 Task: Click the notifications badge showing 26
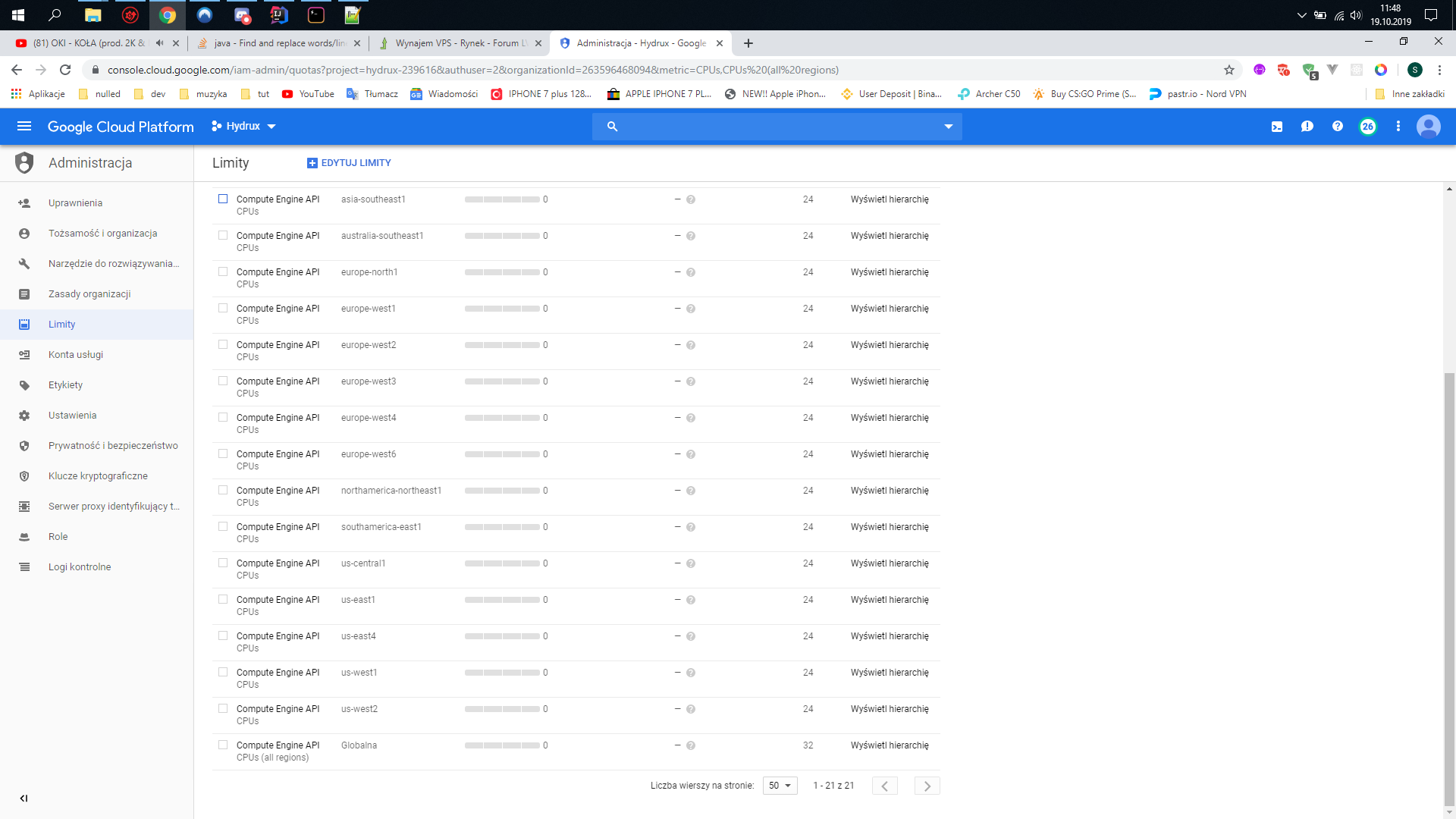pyautogui.click(x=1367, y=127)
